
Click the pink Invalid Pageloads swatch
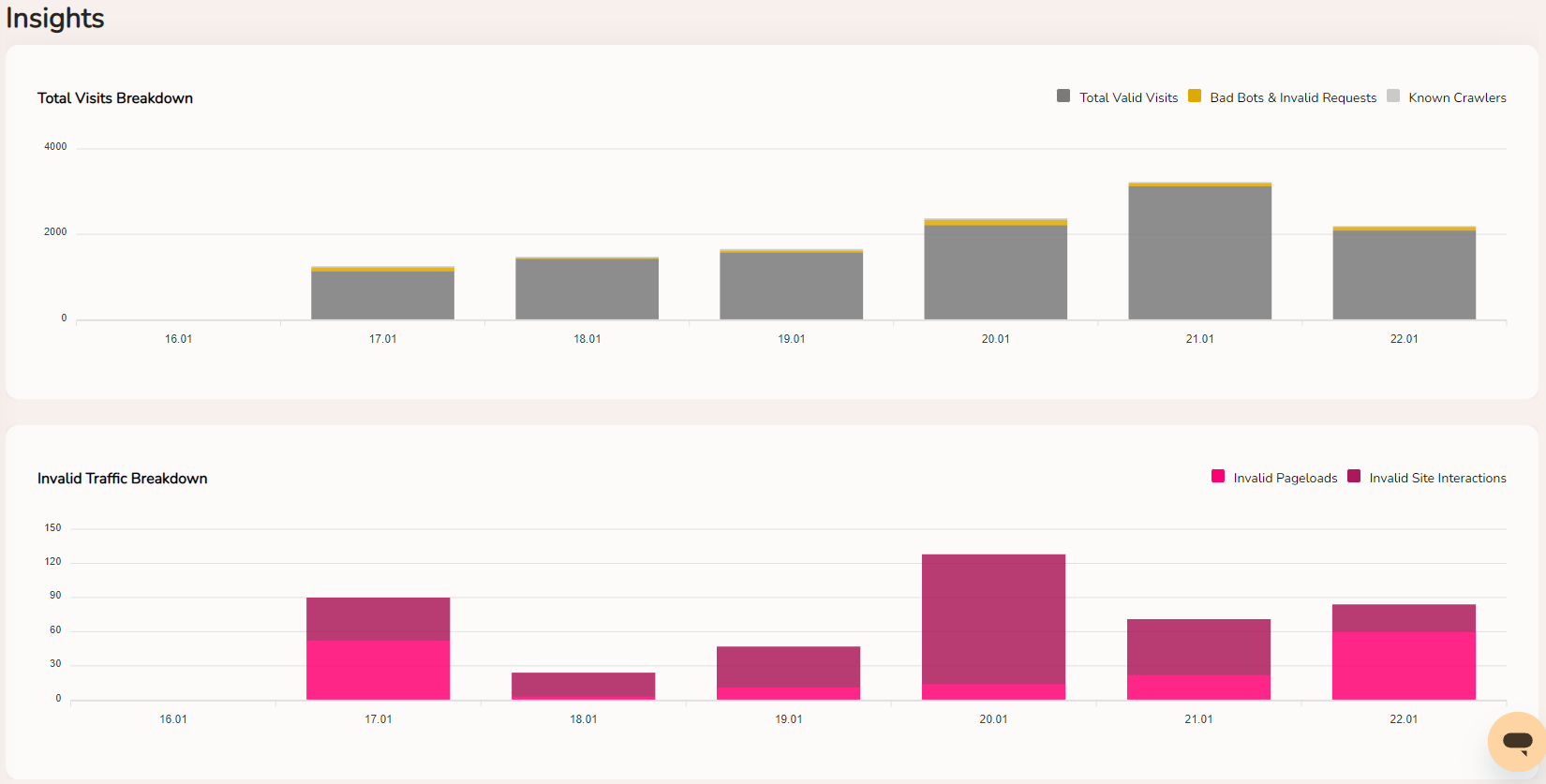(x=1218, y=476)
